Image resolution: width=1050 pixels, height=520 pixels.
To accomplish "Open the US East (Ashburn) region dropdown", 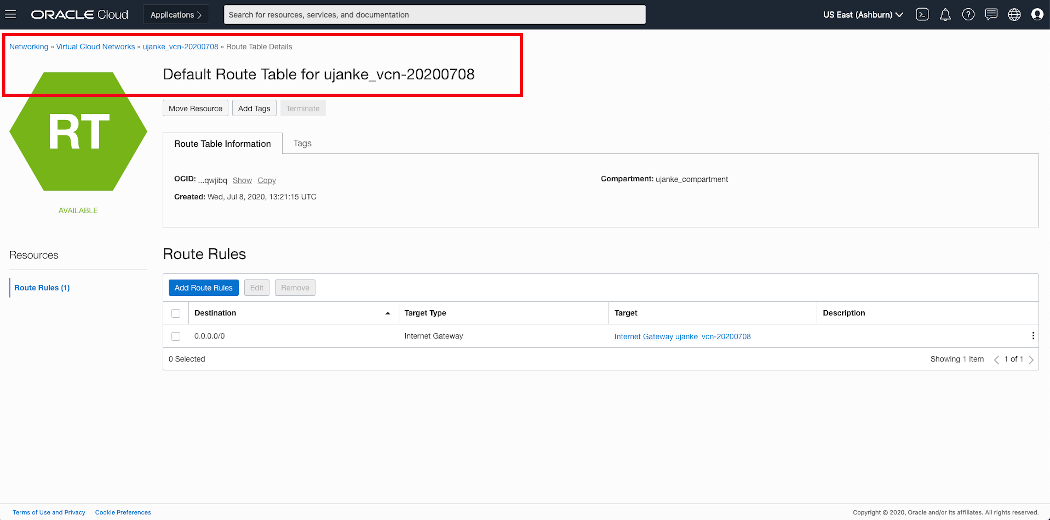I will coord(862,14).
